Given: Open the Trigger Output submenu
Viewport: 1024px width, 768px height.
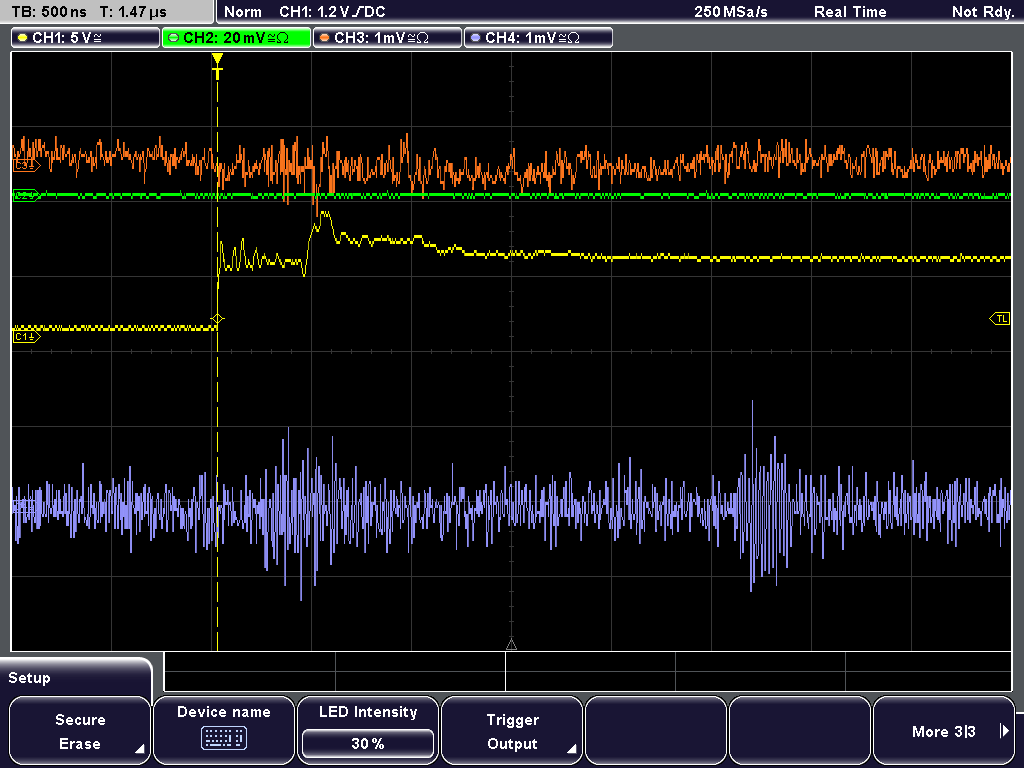Looking at the screenshot, I should pos(512,731).
